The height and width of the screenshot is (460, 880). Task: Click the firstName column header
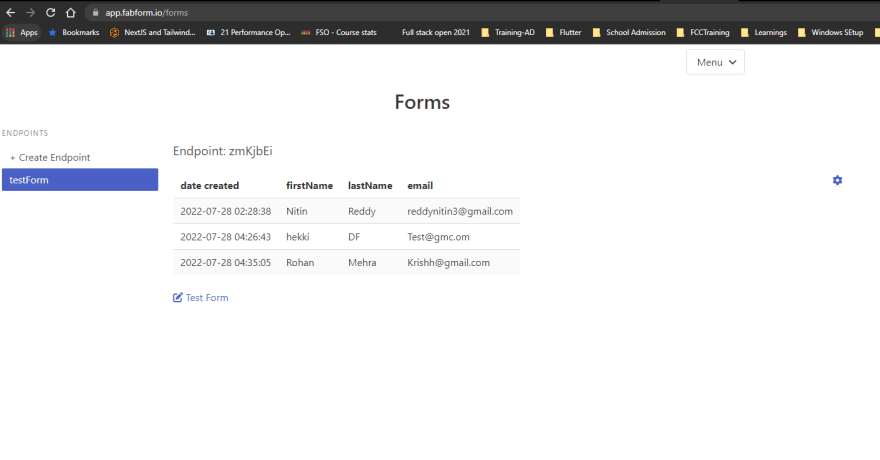click(x=309, y=186)
